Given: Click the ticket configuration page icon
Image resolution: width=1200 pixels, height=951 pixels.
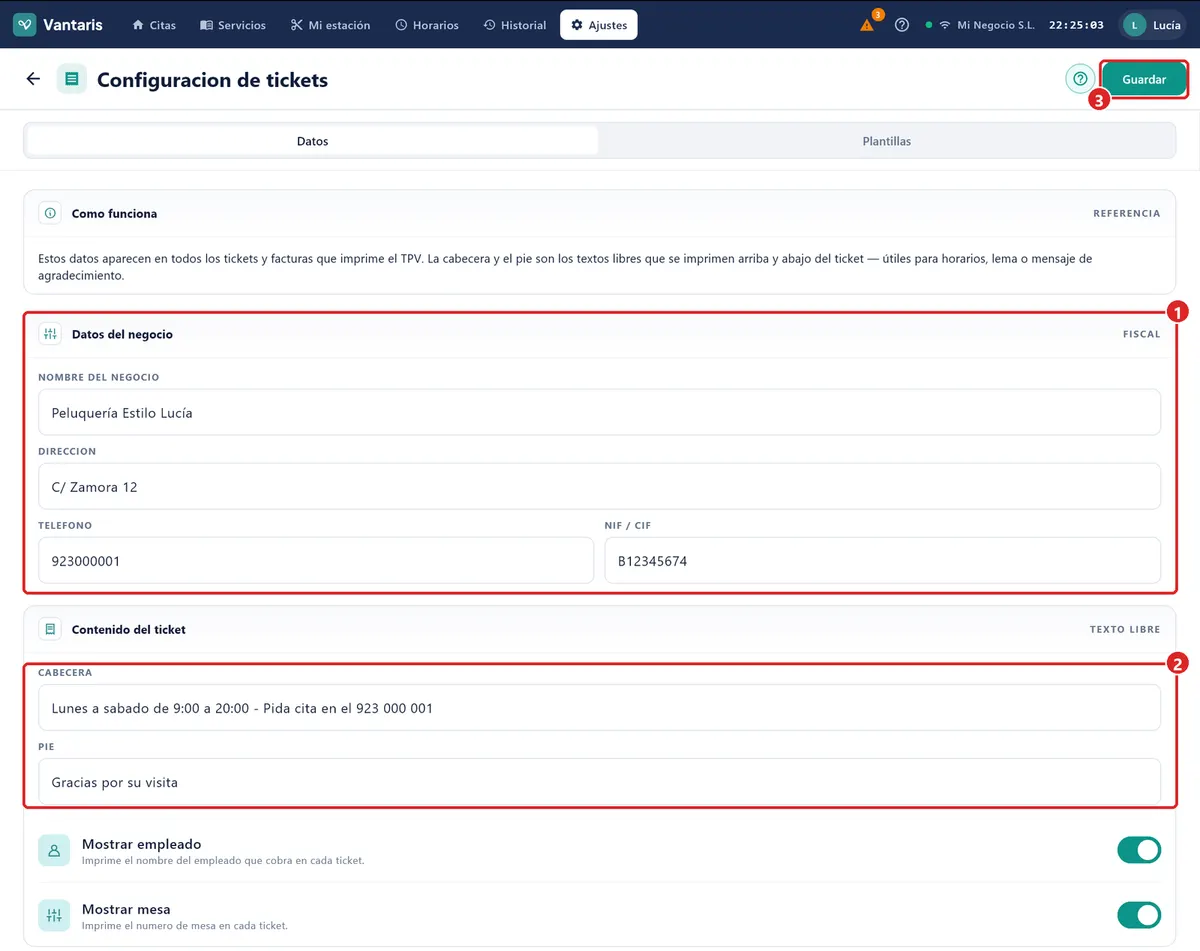Looking at the screenshot, I should [x=72, y=79].
